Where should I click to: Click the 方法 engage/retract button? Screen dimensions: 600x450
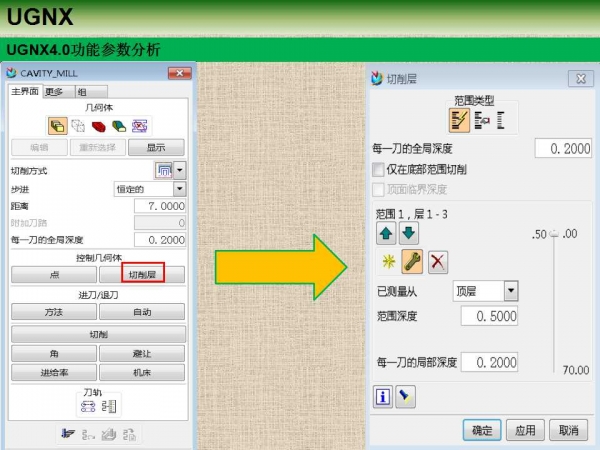[x=54, y=312]
